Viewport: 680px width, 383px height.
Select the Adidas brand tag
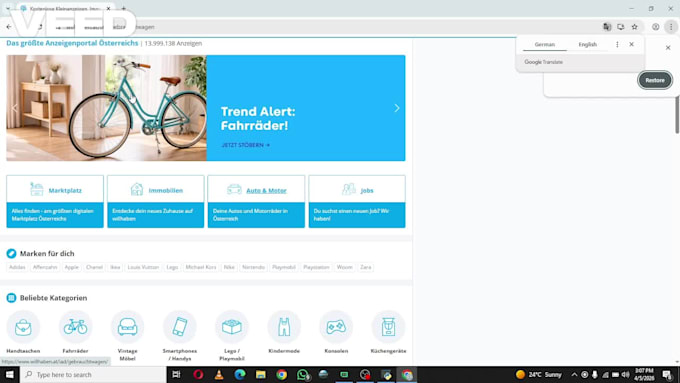pyautogui.click(x=17, y=267)
